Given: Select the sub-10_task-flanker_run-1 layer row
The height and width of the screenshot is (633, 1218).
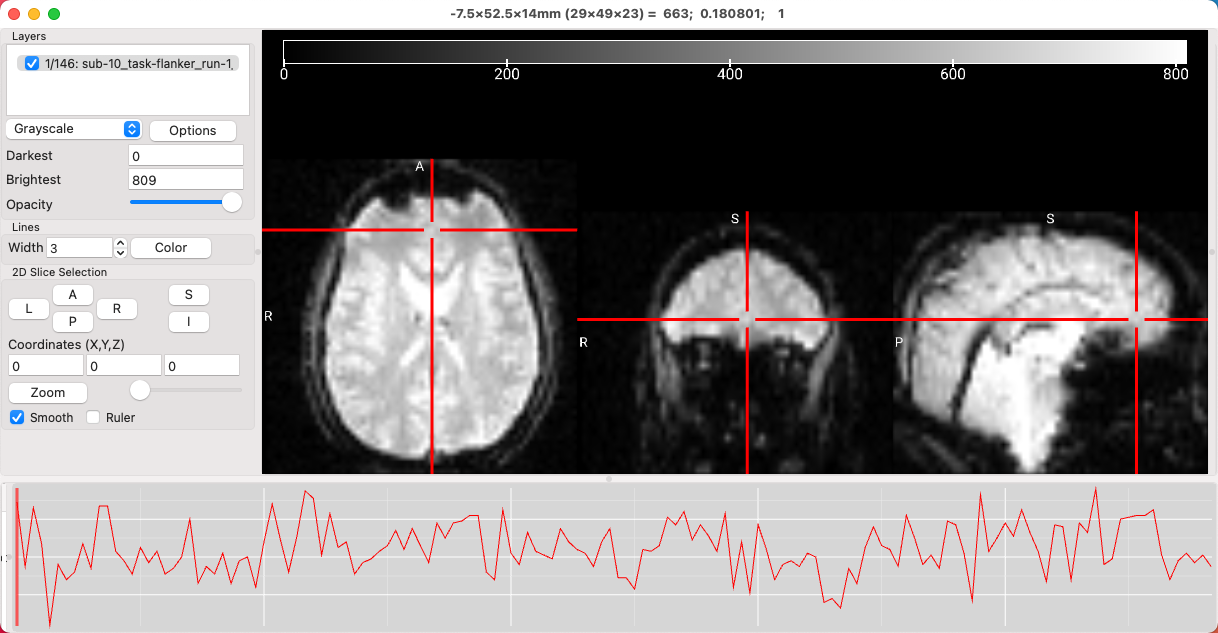Looking at the screenshot, I should tap(128, 64).
